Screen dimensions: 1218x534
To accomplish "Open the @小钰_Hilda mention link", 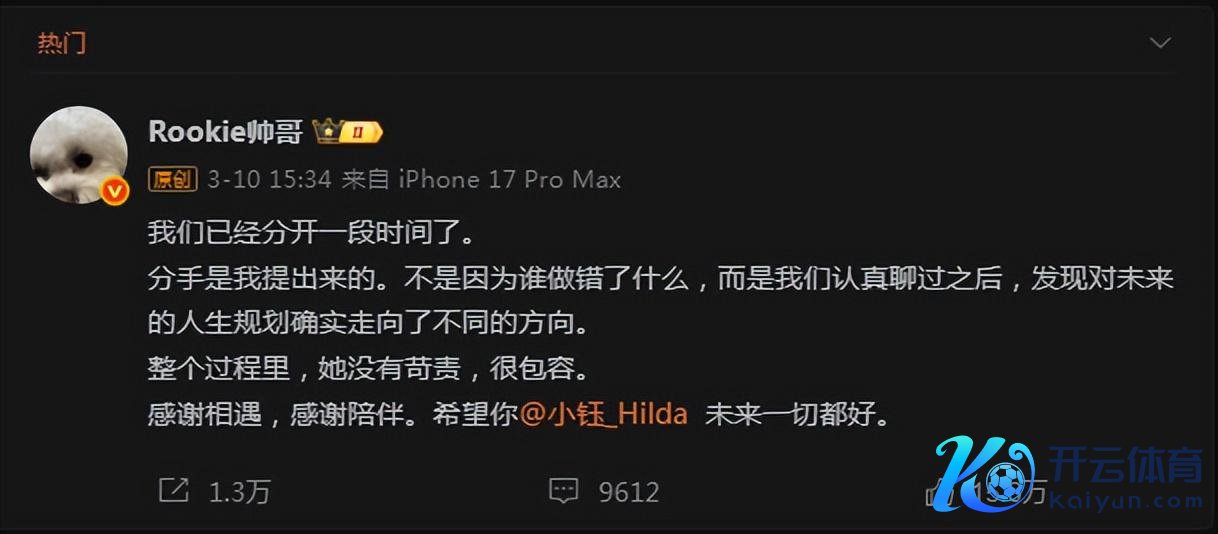I will [604, 414].
